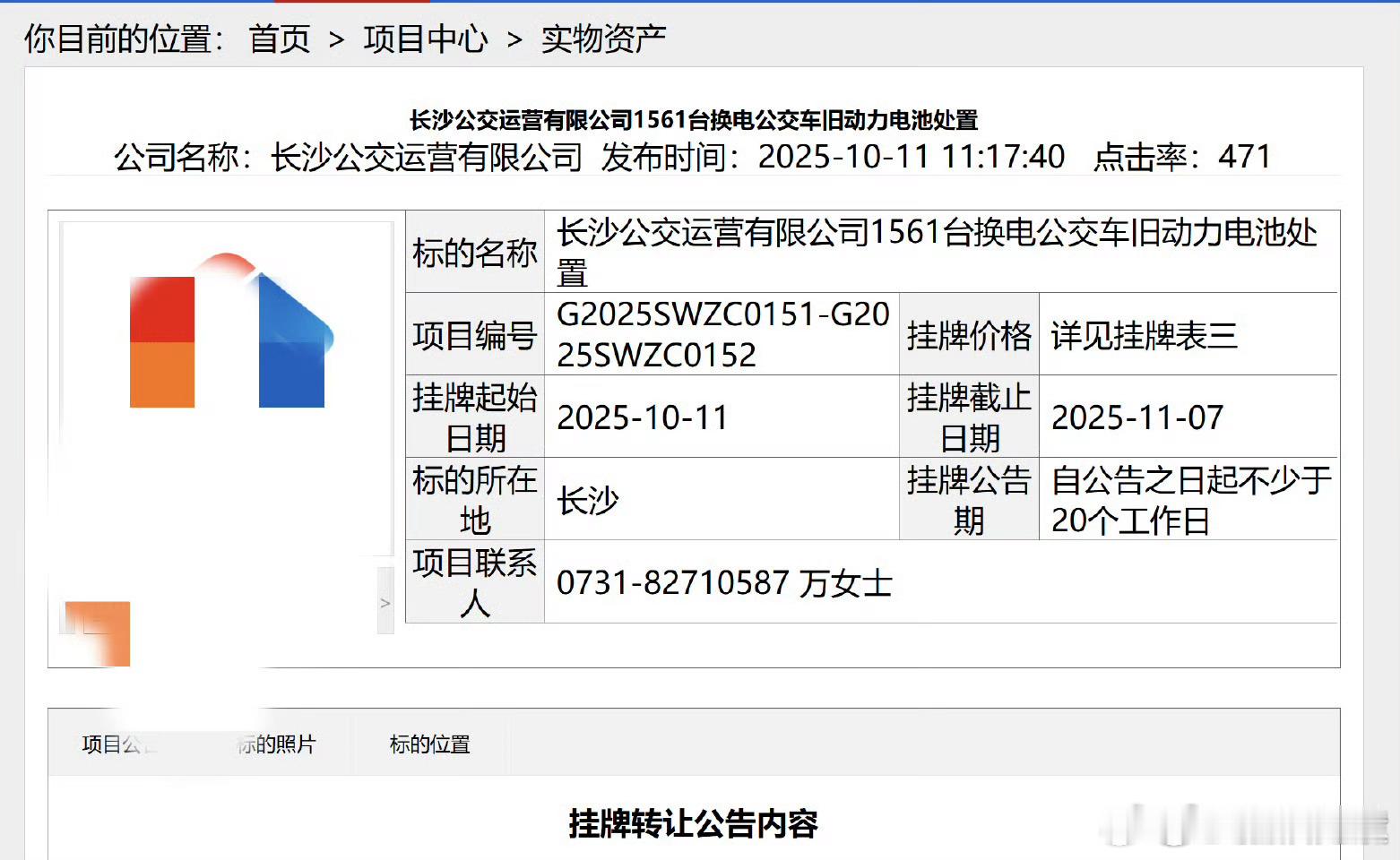The height and width of the screenshot is (860, 1400).
Task: Click the contact phone 0731-82710587 万女士
Action: tap(724, 583)
